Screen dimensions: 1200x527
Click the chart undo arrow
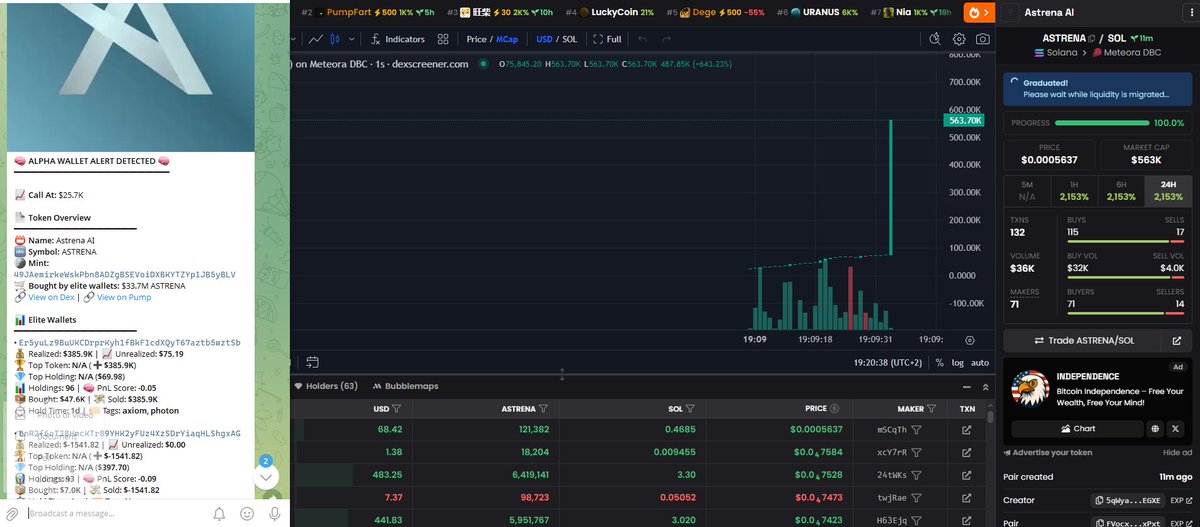(x=642, y=39)
